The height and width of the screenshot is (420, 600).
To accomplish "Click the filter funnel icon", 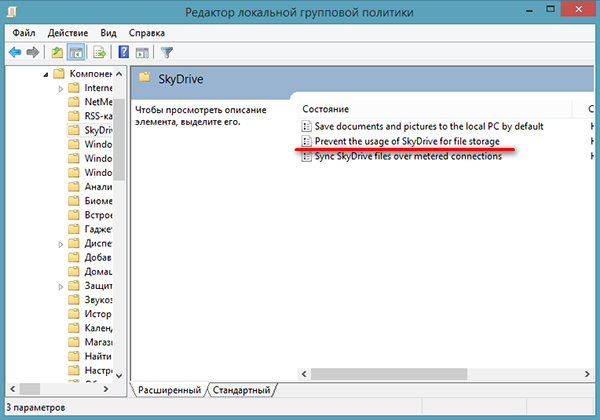I will tap(167, 52).
